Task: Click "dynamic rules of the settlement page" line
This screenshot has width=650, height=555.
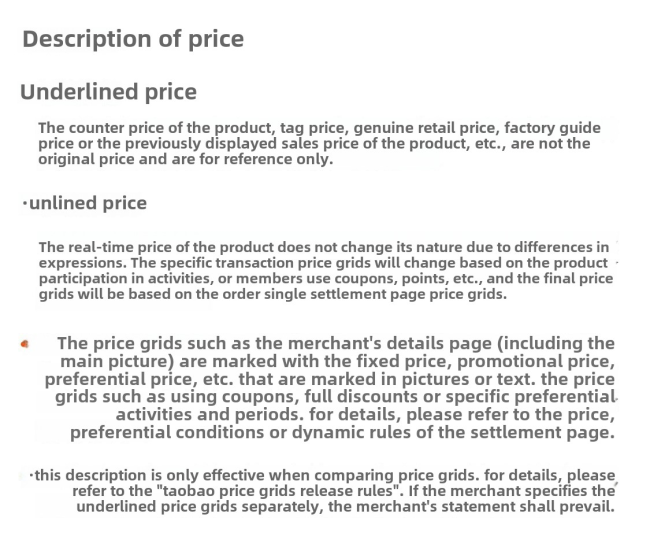Action: point(342,432)
